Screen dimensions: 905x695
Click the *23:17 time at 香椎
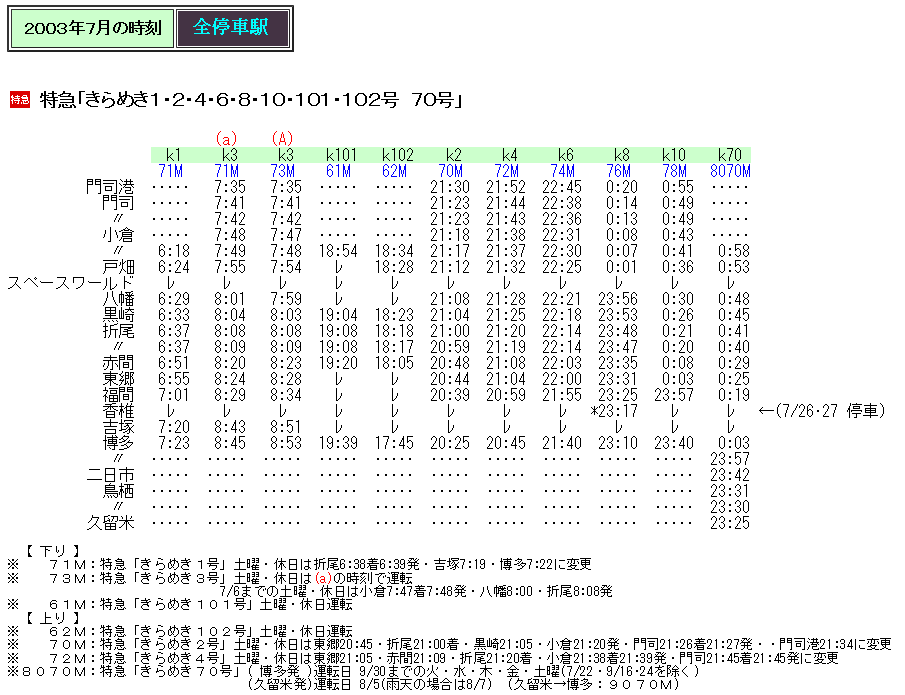pyautogui.click(x=614, y=411)
